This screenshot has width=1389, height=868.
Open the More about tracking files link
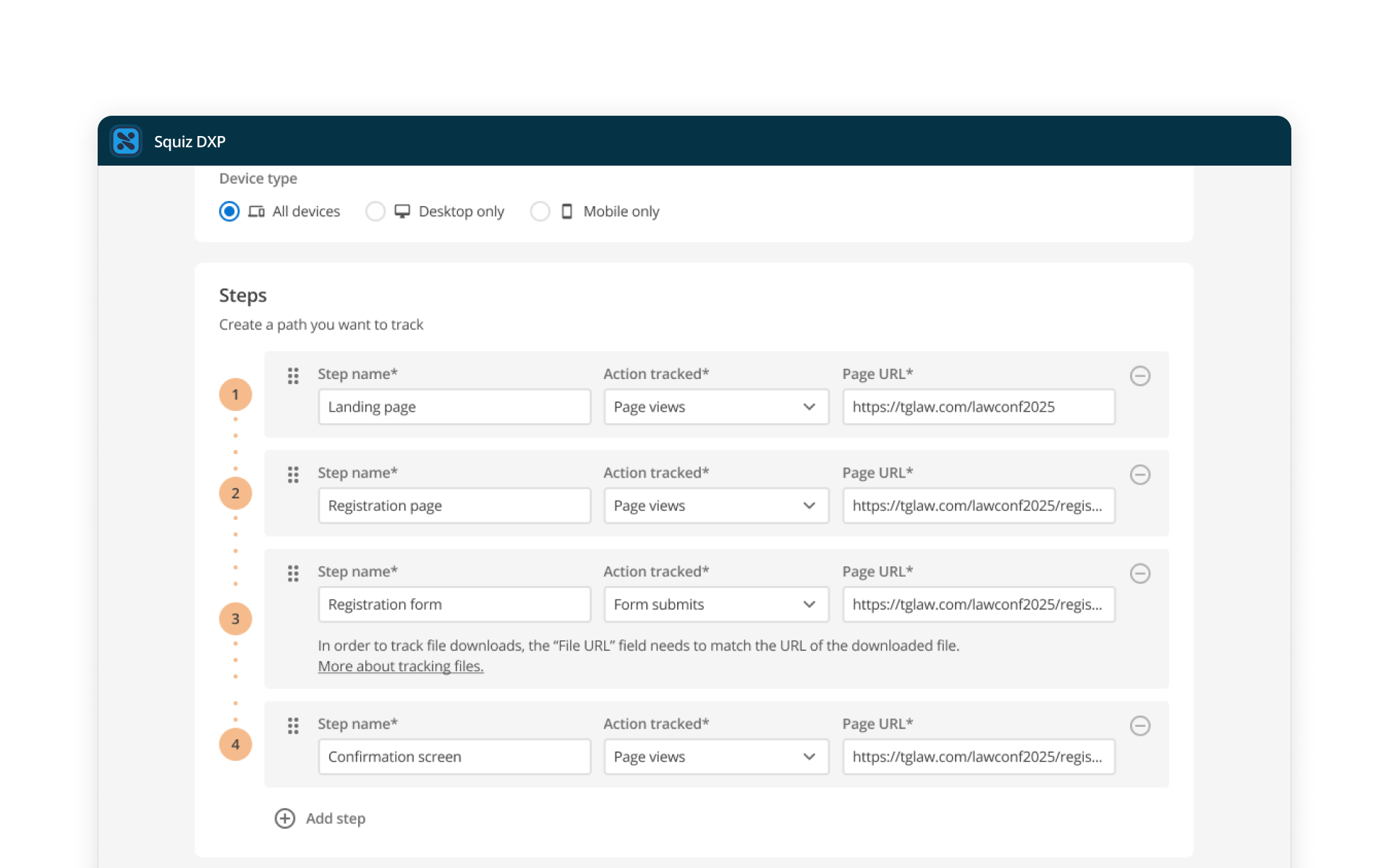(x=401, y=666)
